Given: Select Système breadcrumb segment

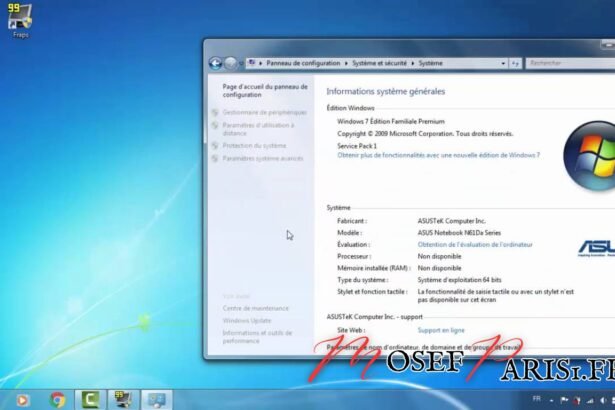Looking at the screenshot, I should click(430, 63).
